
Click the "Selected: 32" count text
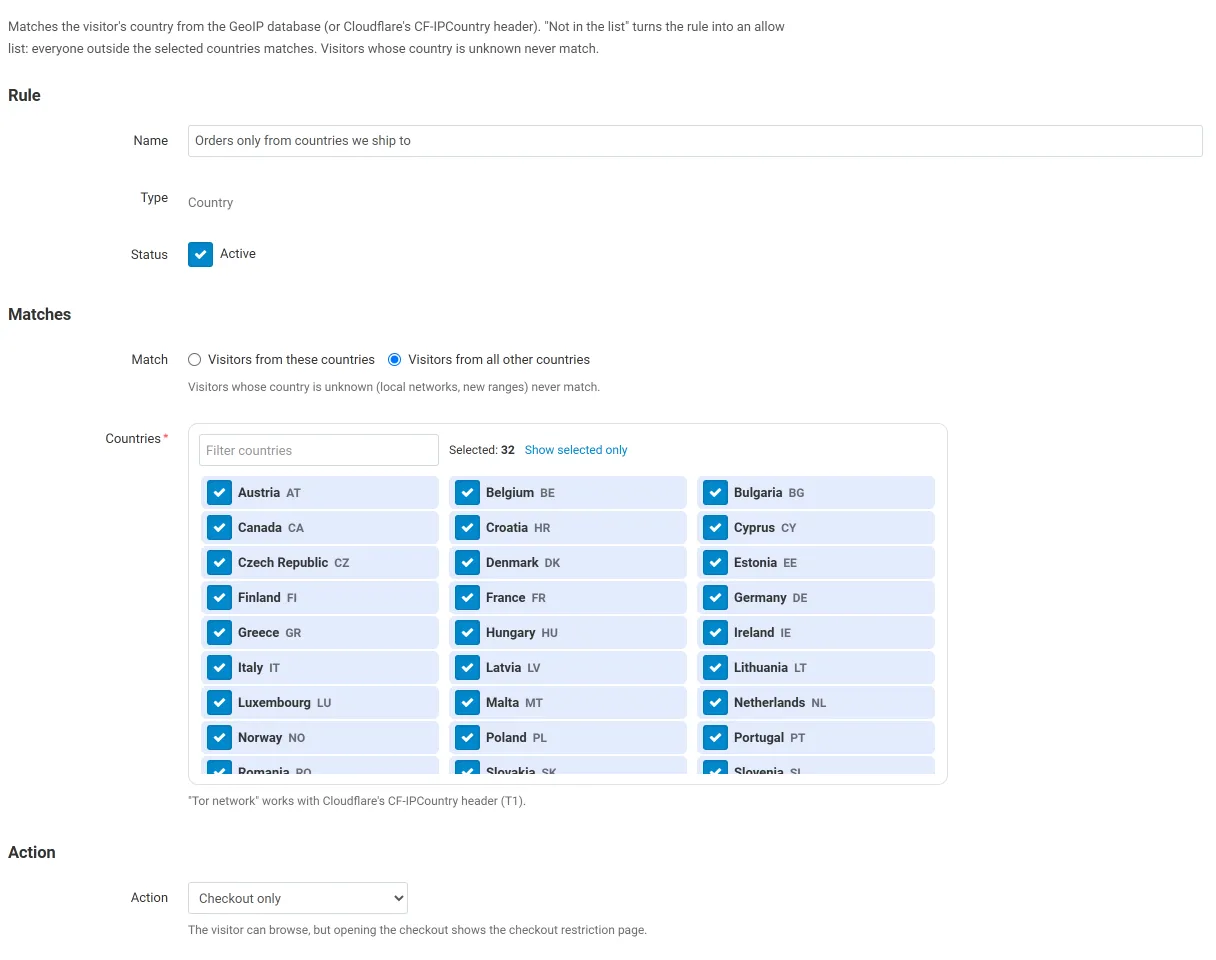[482, 450]
